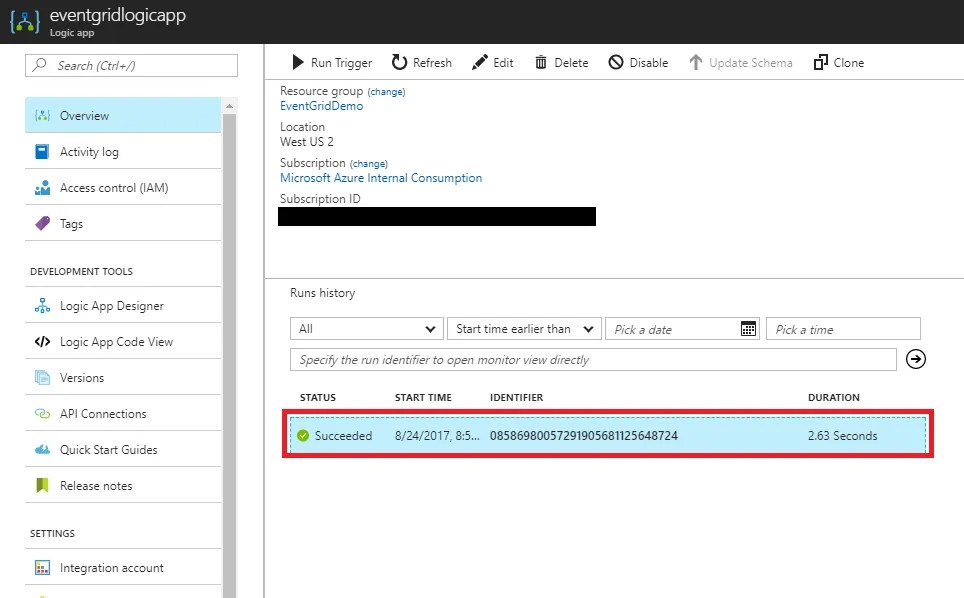Image resolution: width=964 pixels, height=598 pixels.
Task: Click the West US 2 location text
Action: pyautogui.click(x=307, y=141)
